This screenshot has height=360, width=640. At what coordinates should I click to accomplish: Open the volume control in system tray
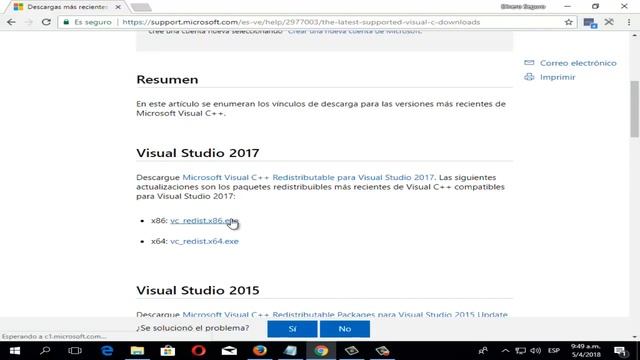coord(535,351)
